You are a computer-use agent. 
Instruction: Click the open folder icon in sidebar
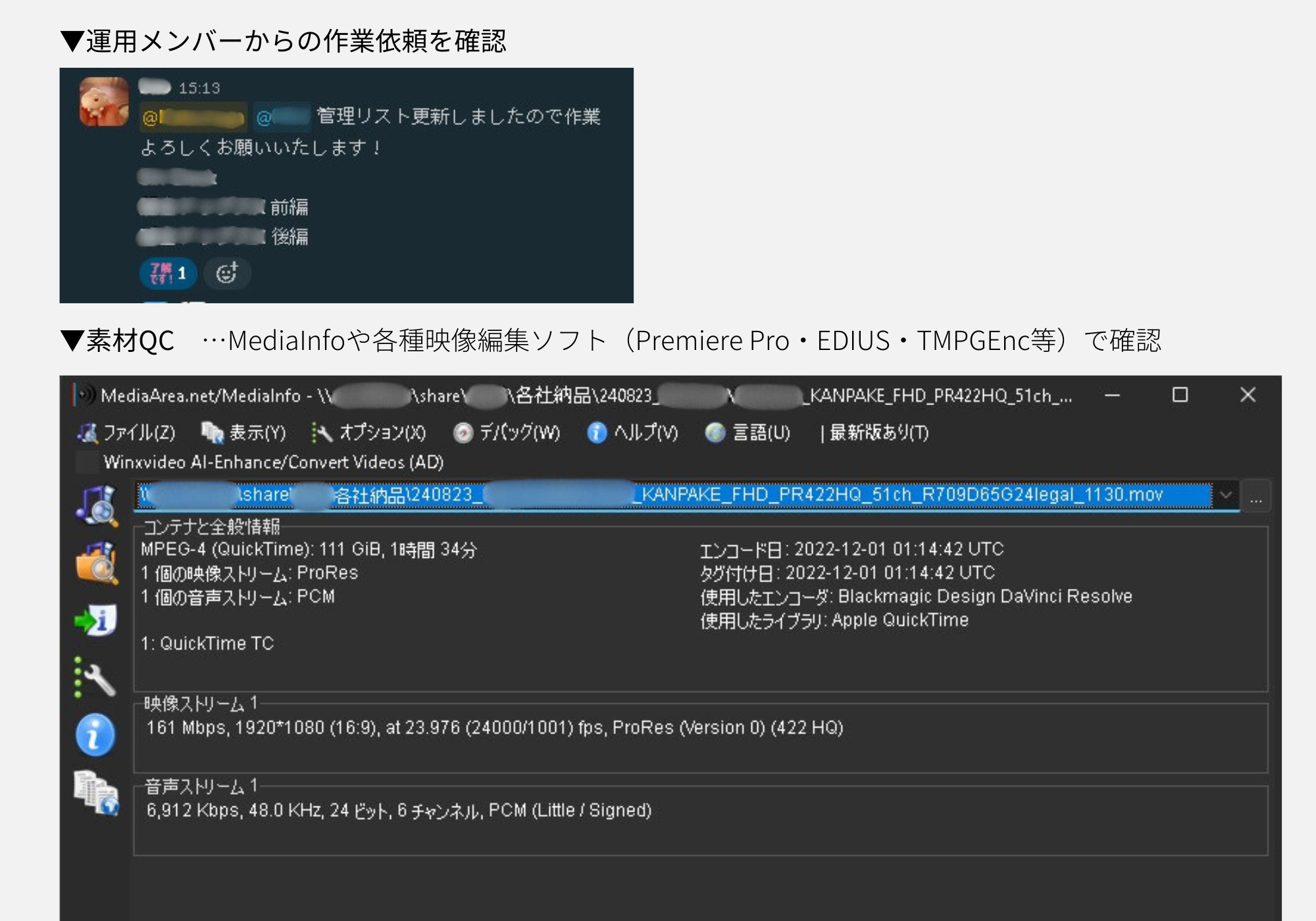[97, 563]
